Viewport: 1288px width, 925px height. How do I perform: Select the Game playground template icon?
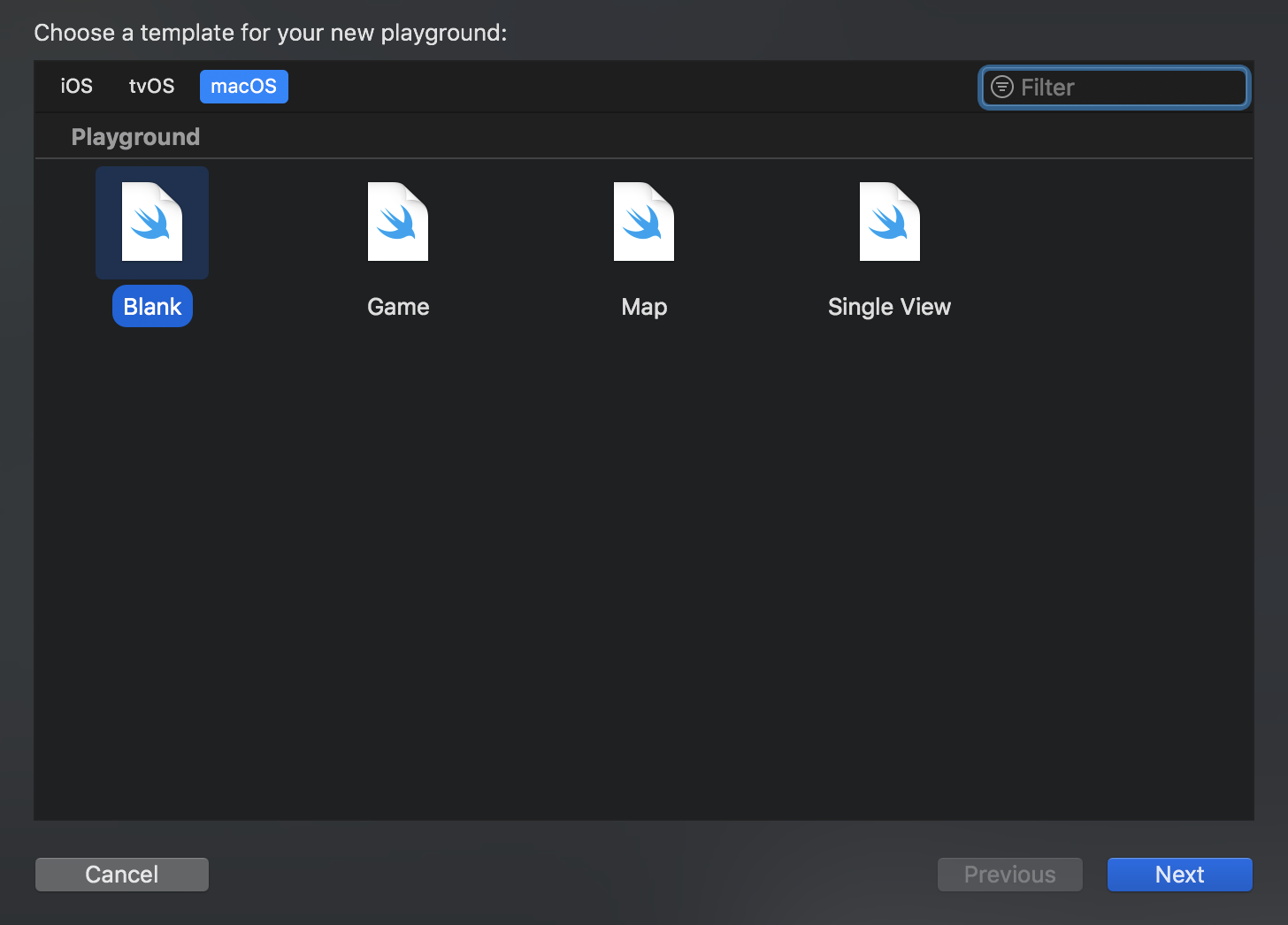(398, 222)
